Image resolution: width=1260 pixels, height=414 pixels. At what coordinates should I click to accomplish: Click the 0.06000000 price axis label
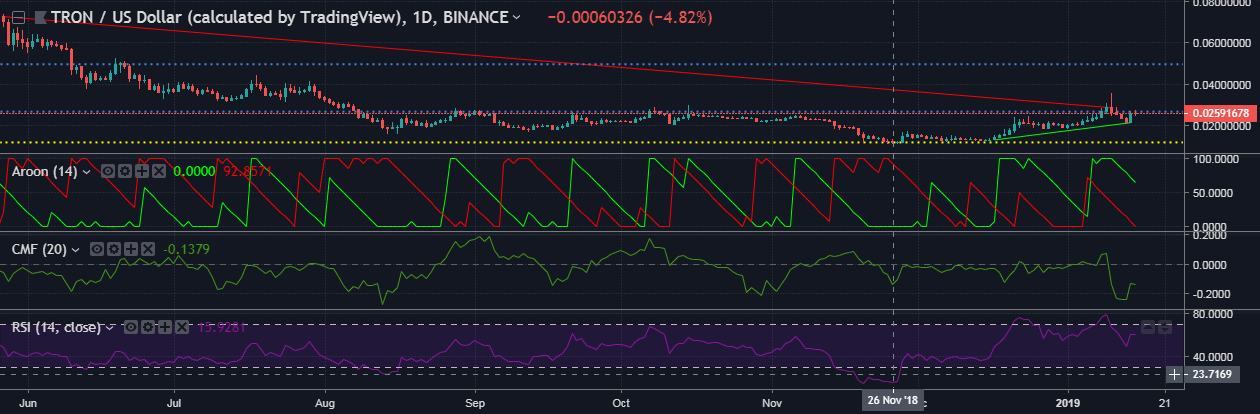click(1219, 43)
